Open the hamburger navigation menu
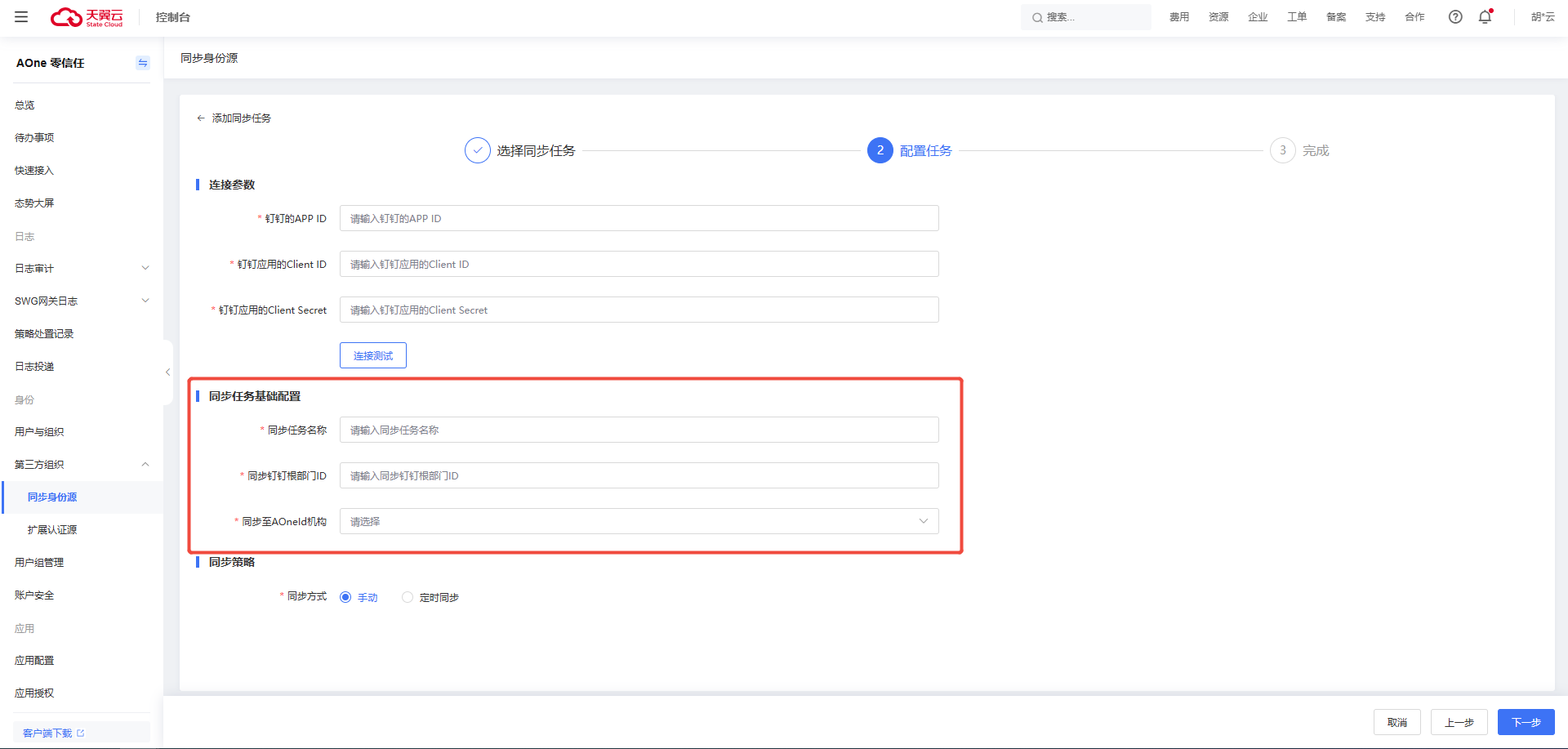Image resolution: width=1568 pixels, height=749 pixels. pyautogui.click(x=21, y=17)
